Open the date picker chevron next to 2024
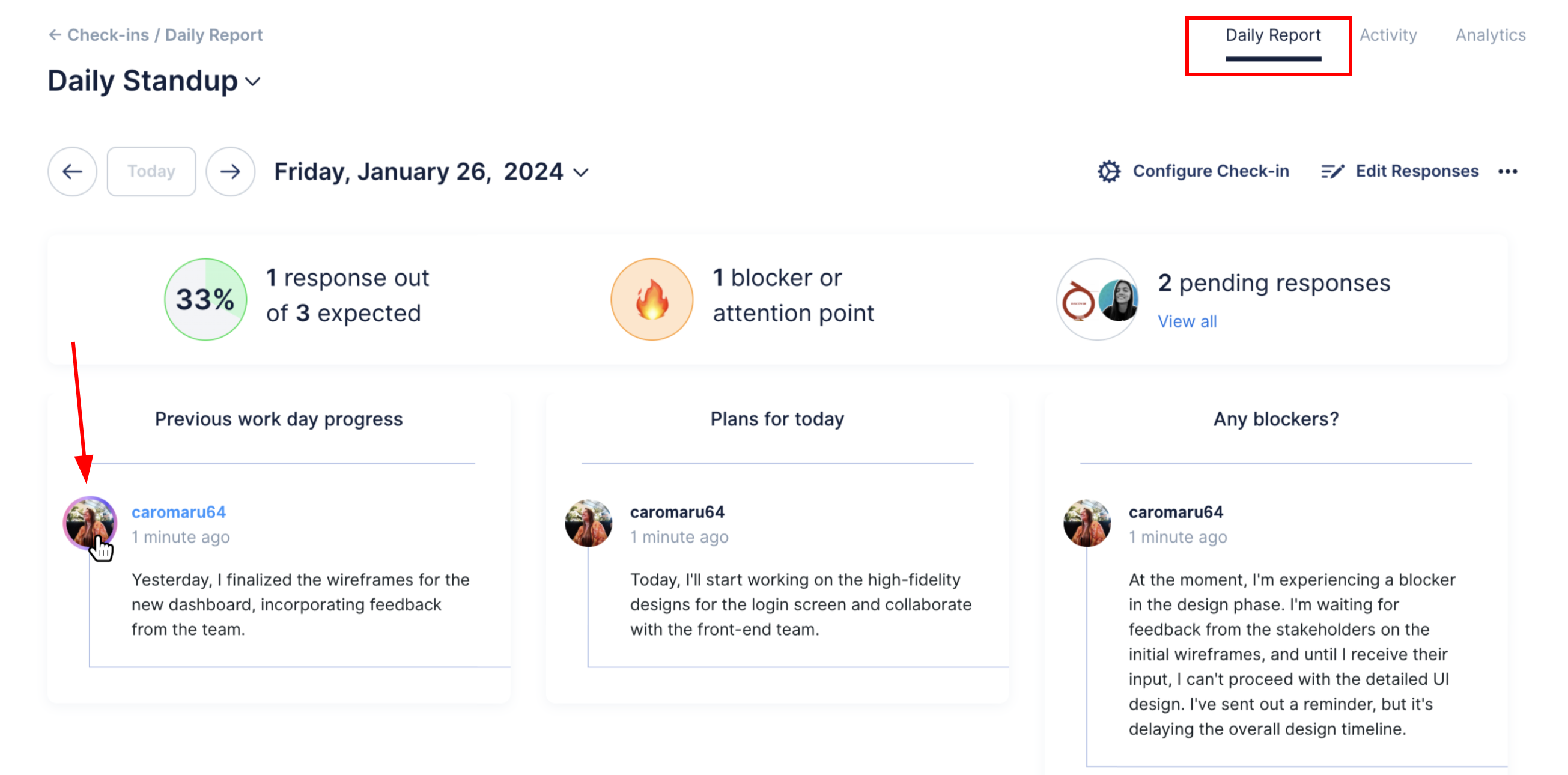Screen dimensions: 1568x775 tap(582, 173)
